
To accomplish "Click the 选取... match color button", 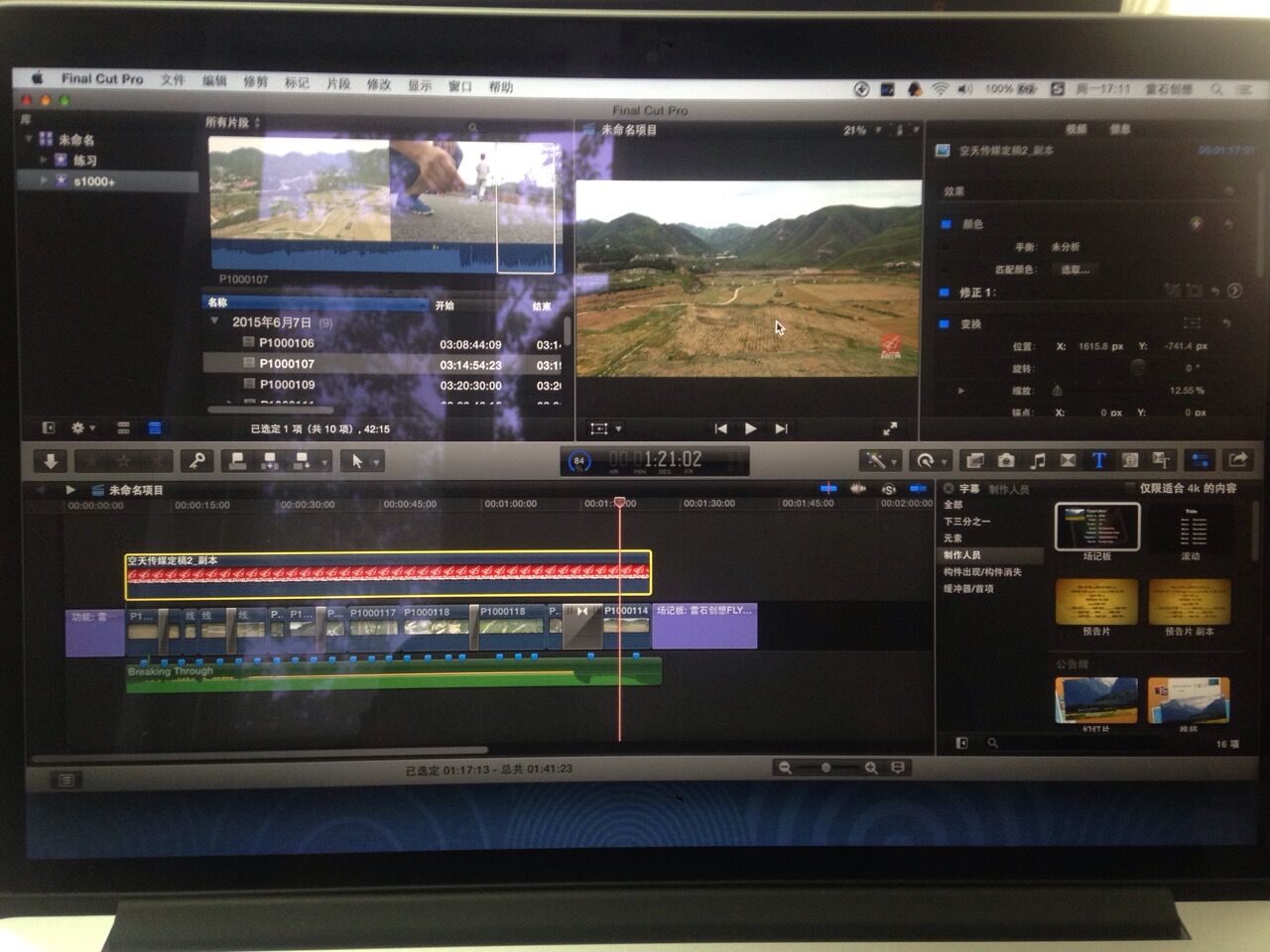I will pyautogui.click(x=1075, y=269).
